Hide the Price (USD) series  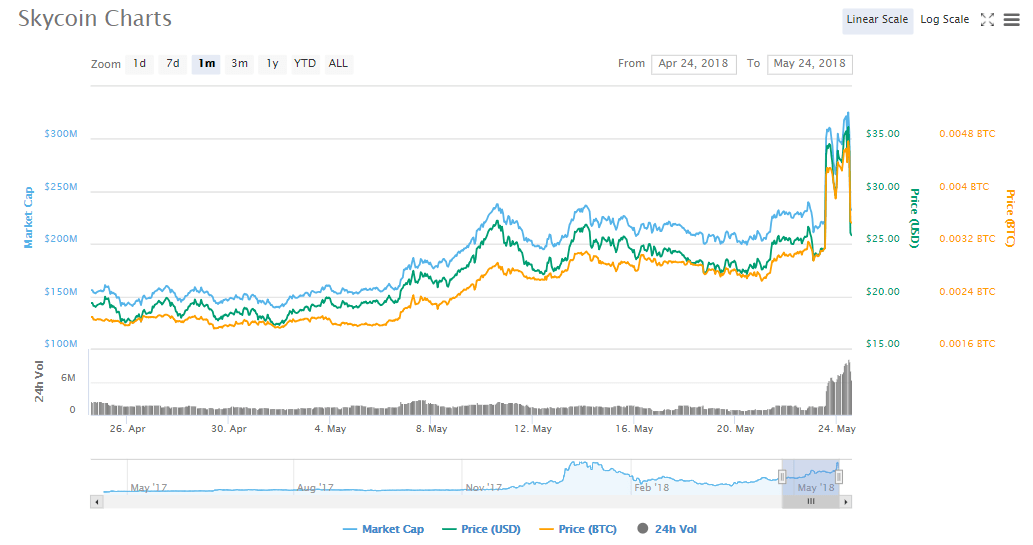click(480, 529)
